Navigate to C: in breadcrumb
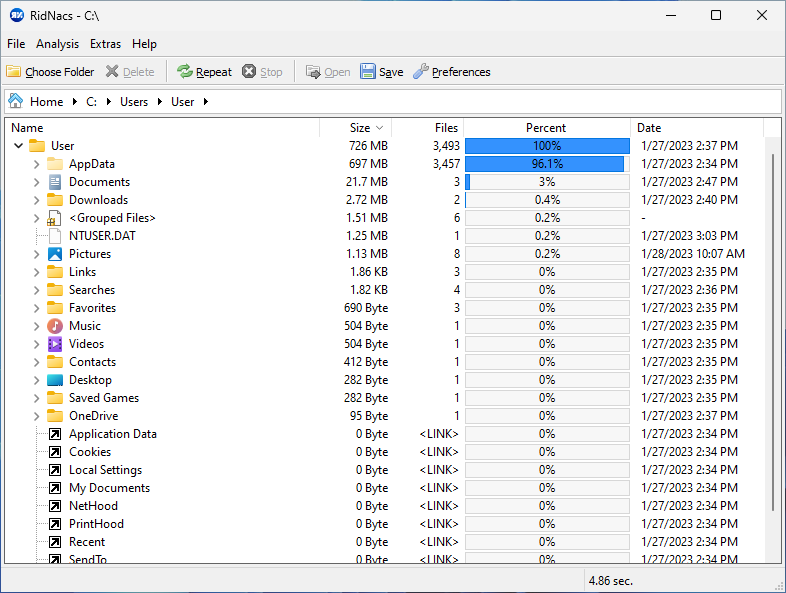The width and height of the screenshot is (786, 593). click(x=92, y=102)
